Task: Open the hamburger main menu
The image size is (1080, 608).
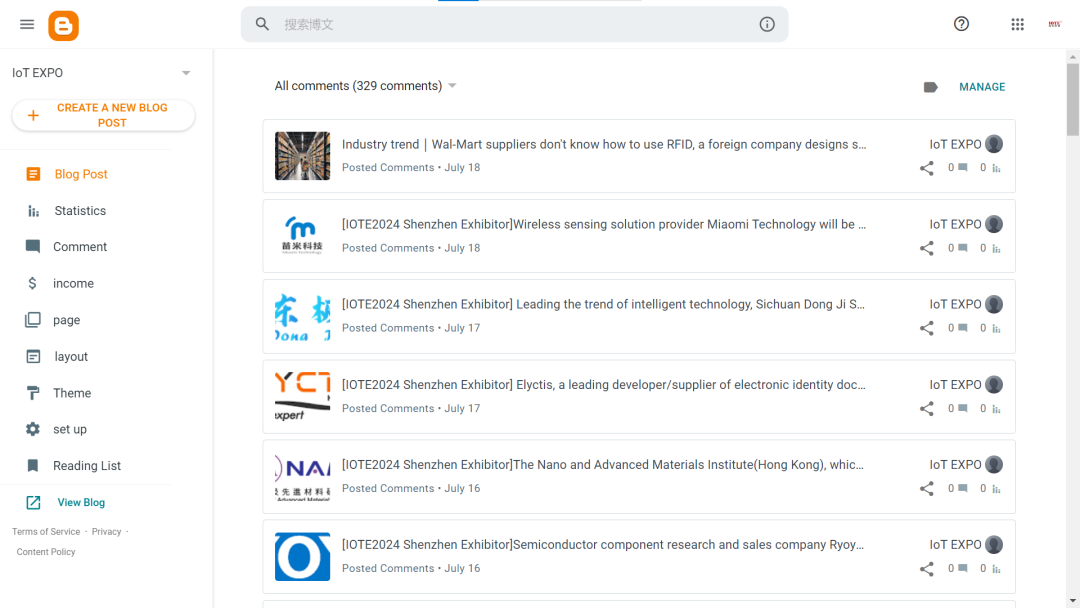Action: tap(27, 24)
